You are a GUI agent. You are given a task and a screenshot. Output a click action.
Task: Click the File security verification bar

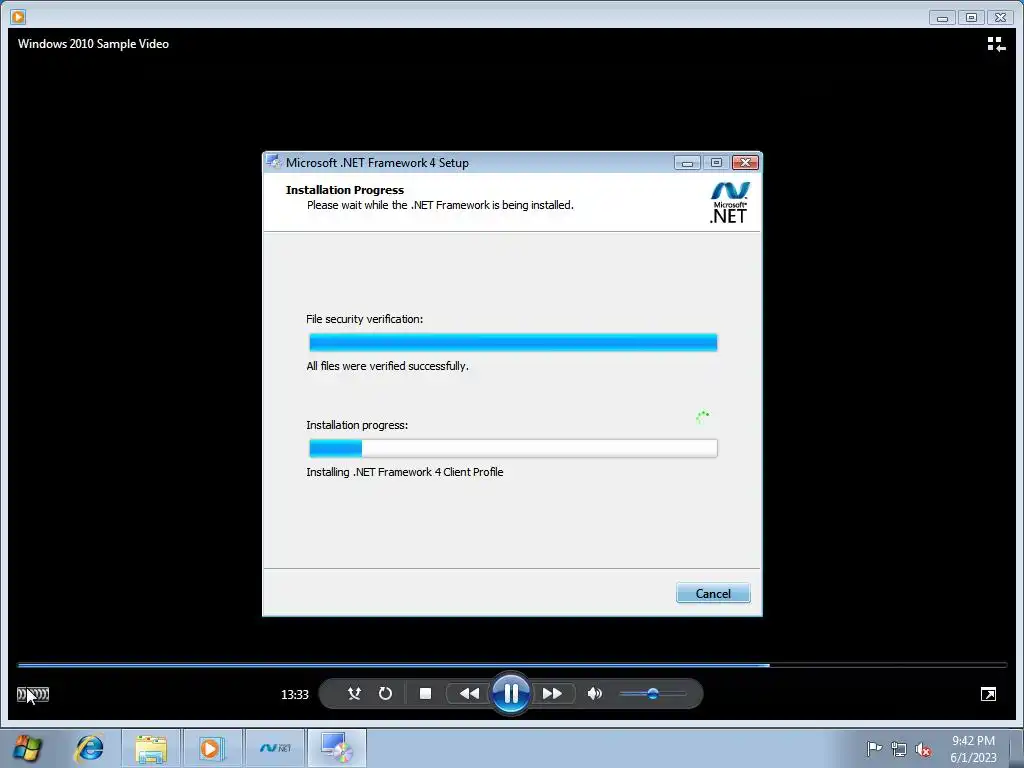(x=513, y=342)
